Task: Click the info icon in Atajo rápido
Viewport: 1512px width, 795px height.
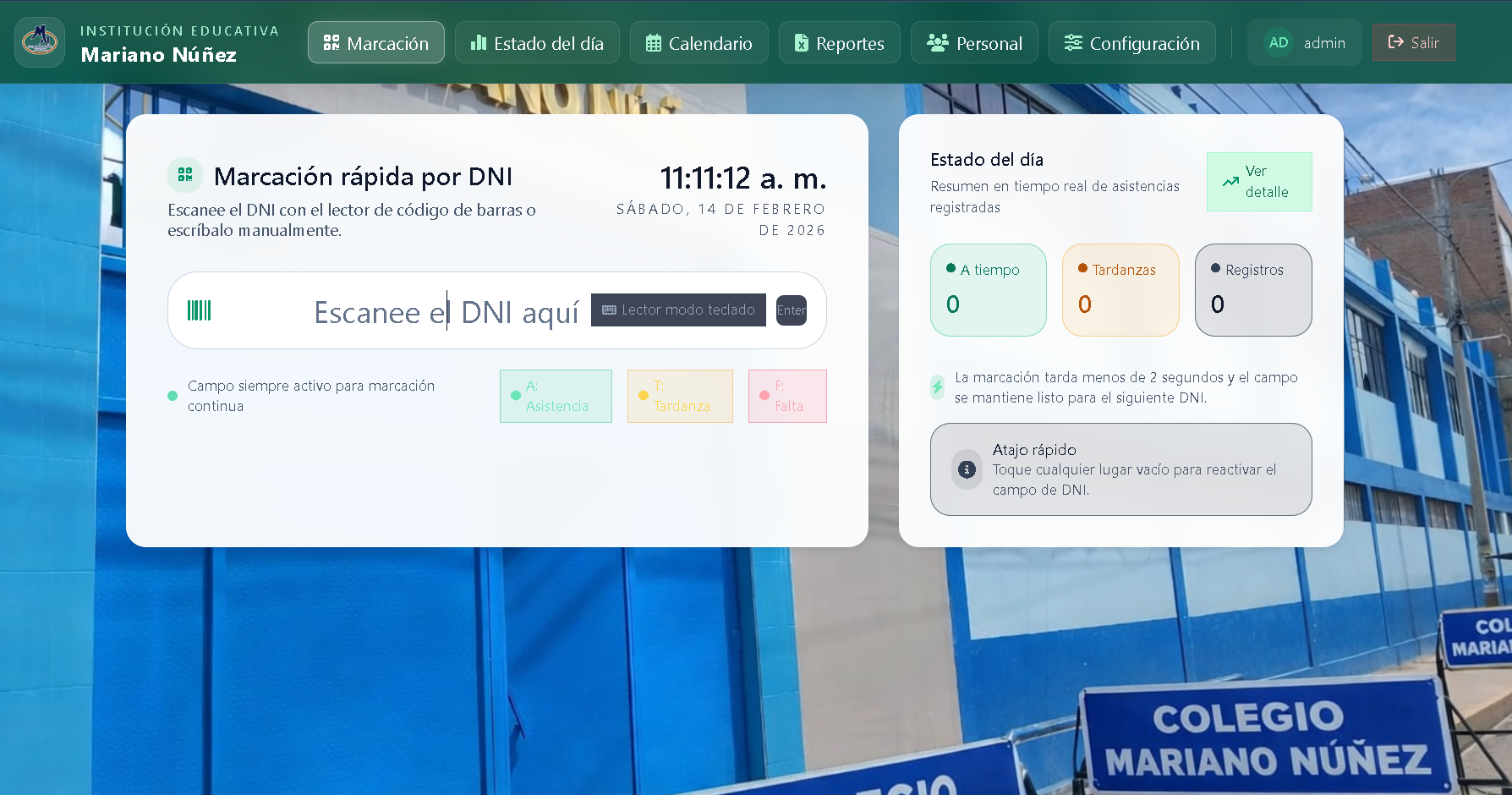Action: [x=967, y=469]
